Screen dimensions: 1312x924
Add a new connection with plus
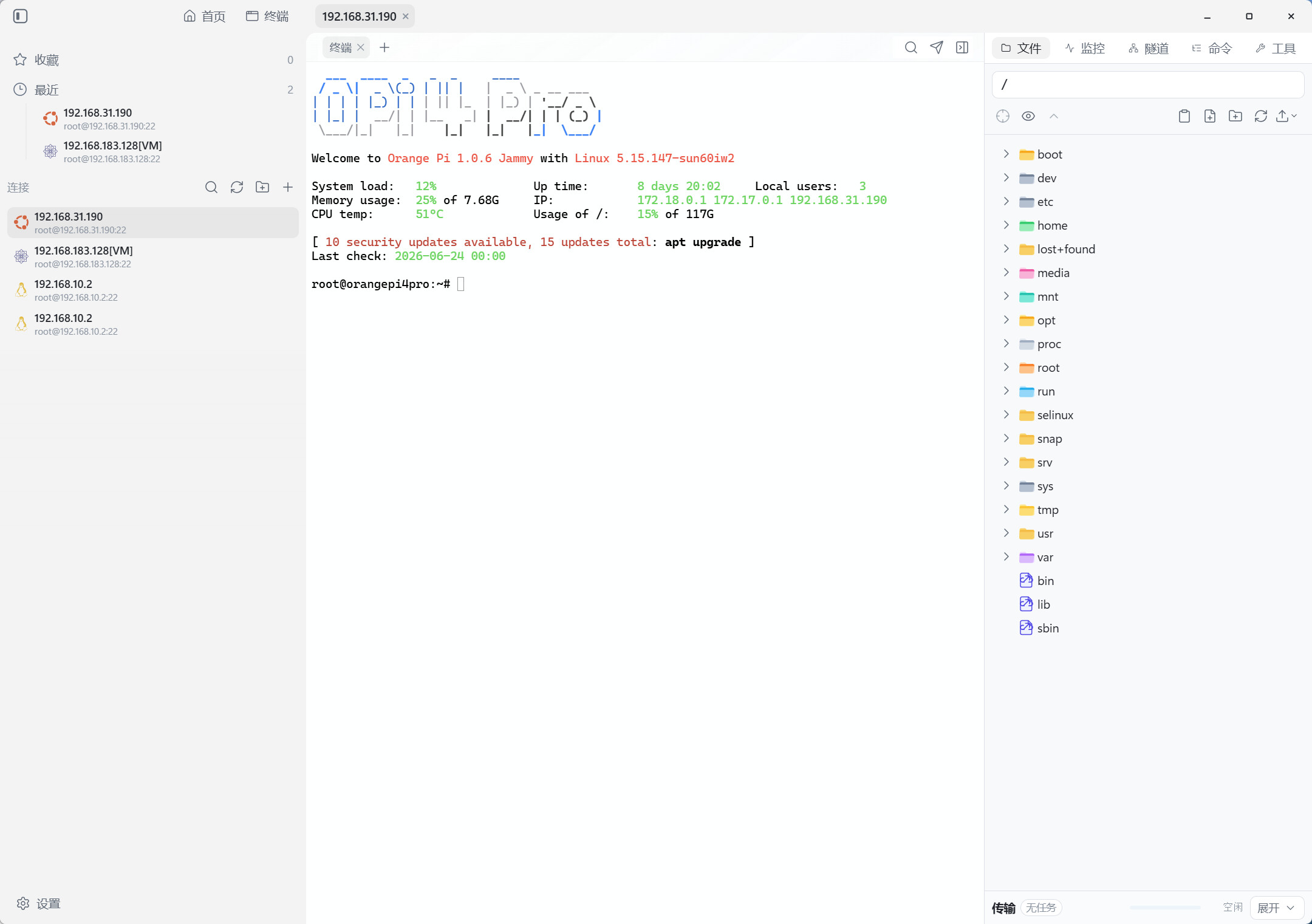click(x=288, y=187)
